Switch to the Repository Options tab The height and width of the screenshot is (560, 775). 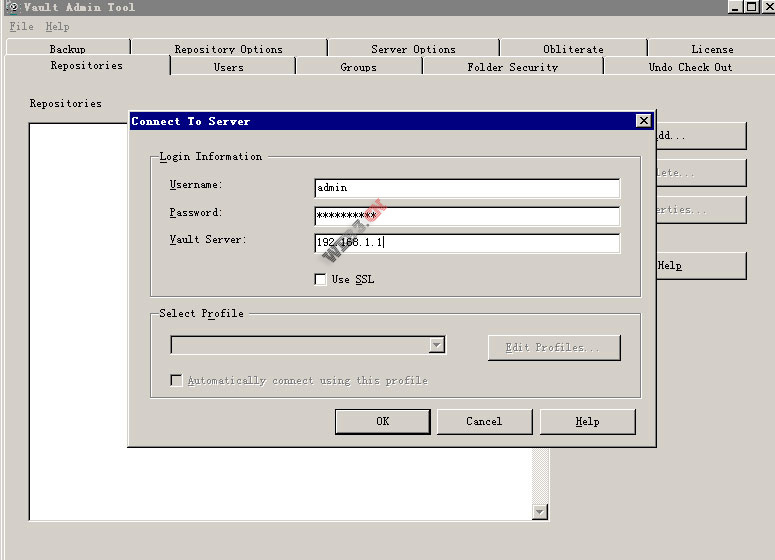tap(229, 48)
